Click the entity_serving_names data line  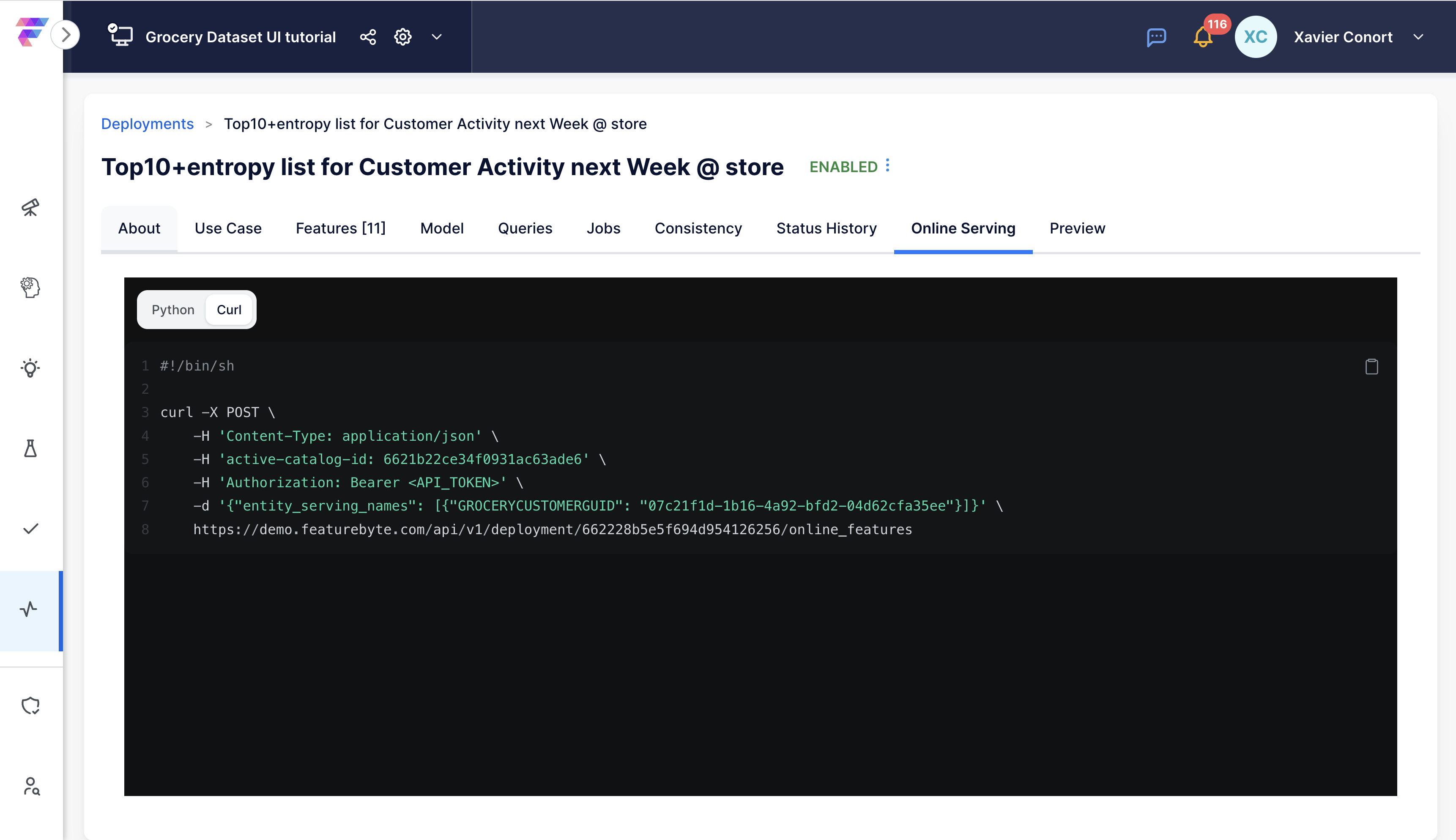(x=597, y=506)
